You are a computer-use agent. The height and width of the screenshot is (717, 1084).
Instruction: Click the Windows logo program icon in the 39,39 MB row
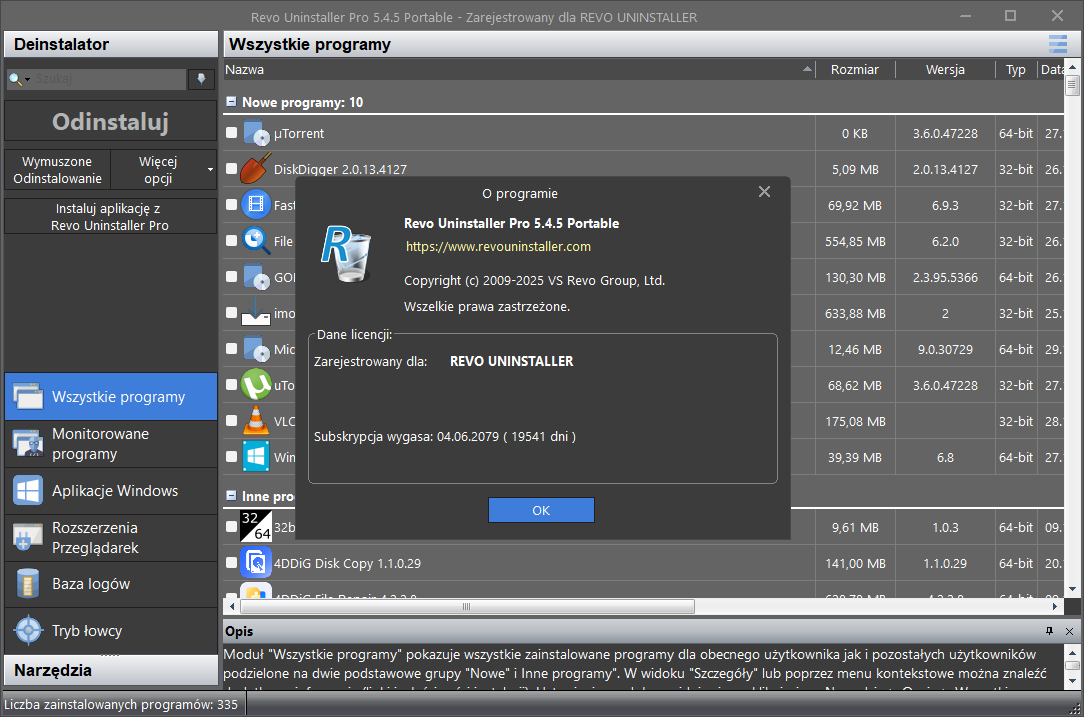256,457
